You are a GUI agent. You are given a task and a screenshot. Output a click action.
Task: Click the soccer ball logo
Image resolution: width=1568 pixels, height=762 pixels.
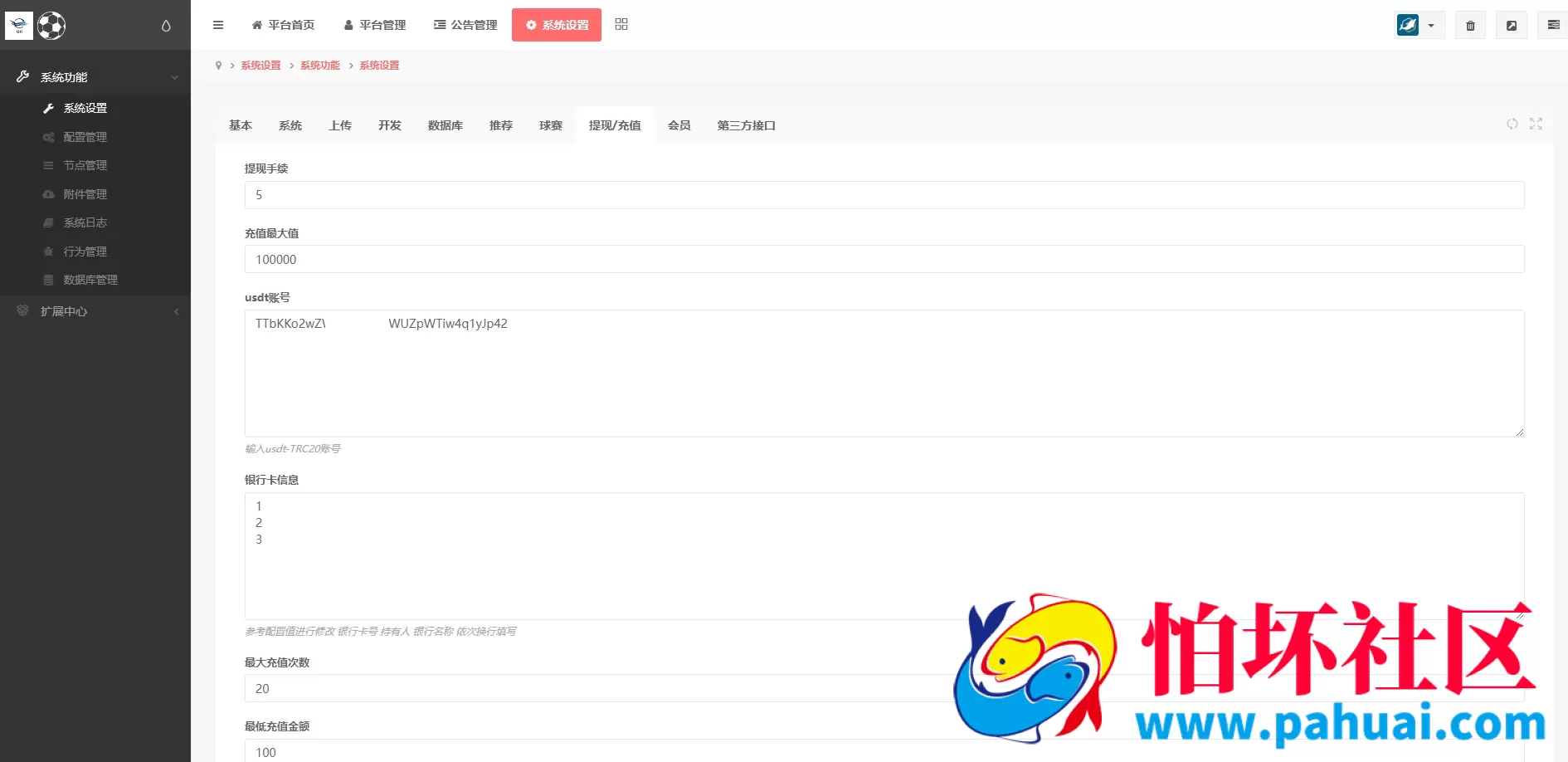[x=51, y=26]
